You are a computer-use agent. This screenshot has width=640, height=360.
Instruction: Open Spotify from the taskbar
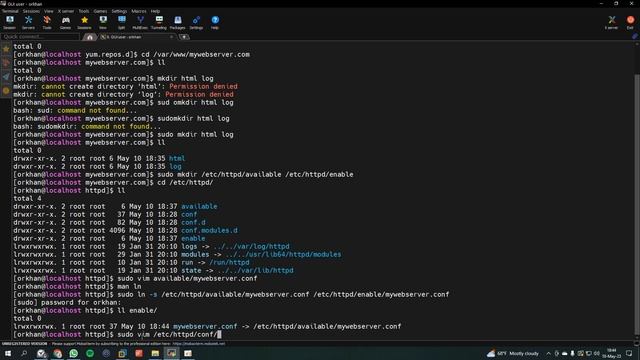click(x=90, y=353)
